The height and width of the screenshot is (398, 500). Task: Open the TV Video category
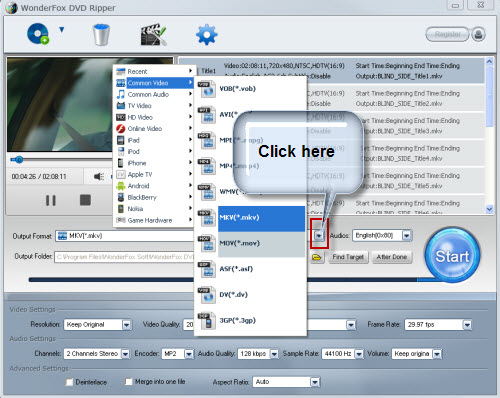click(x=154, y=106)
